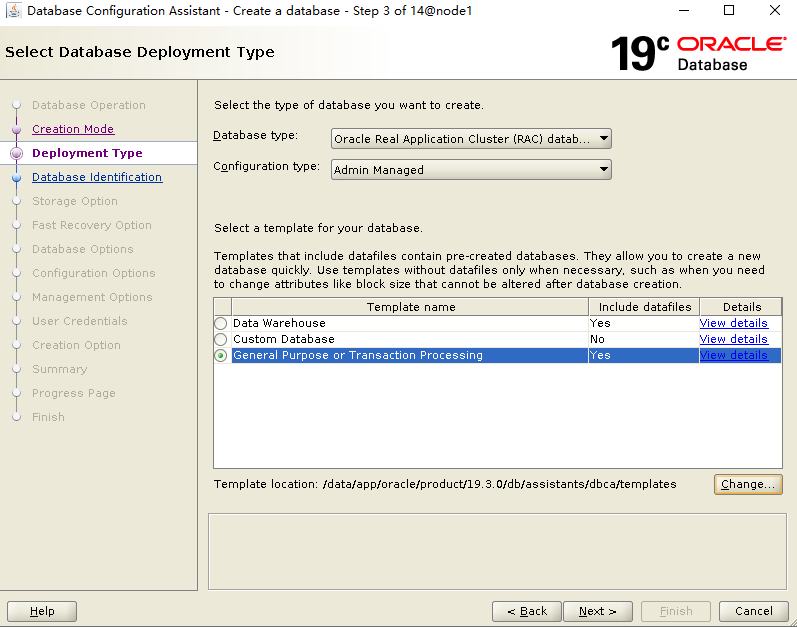Open the Database type dropdown
The height and width of the screenshot is (627, 797).
471,139
